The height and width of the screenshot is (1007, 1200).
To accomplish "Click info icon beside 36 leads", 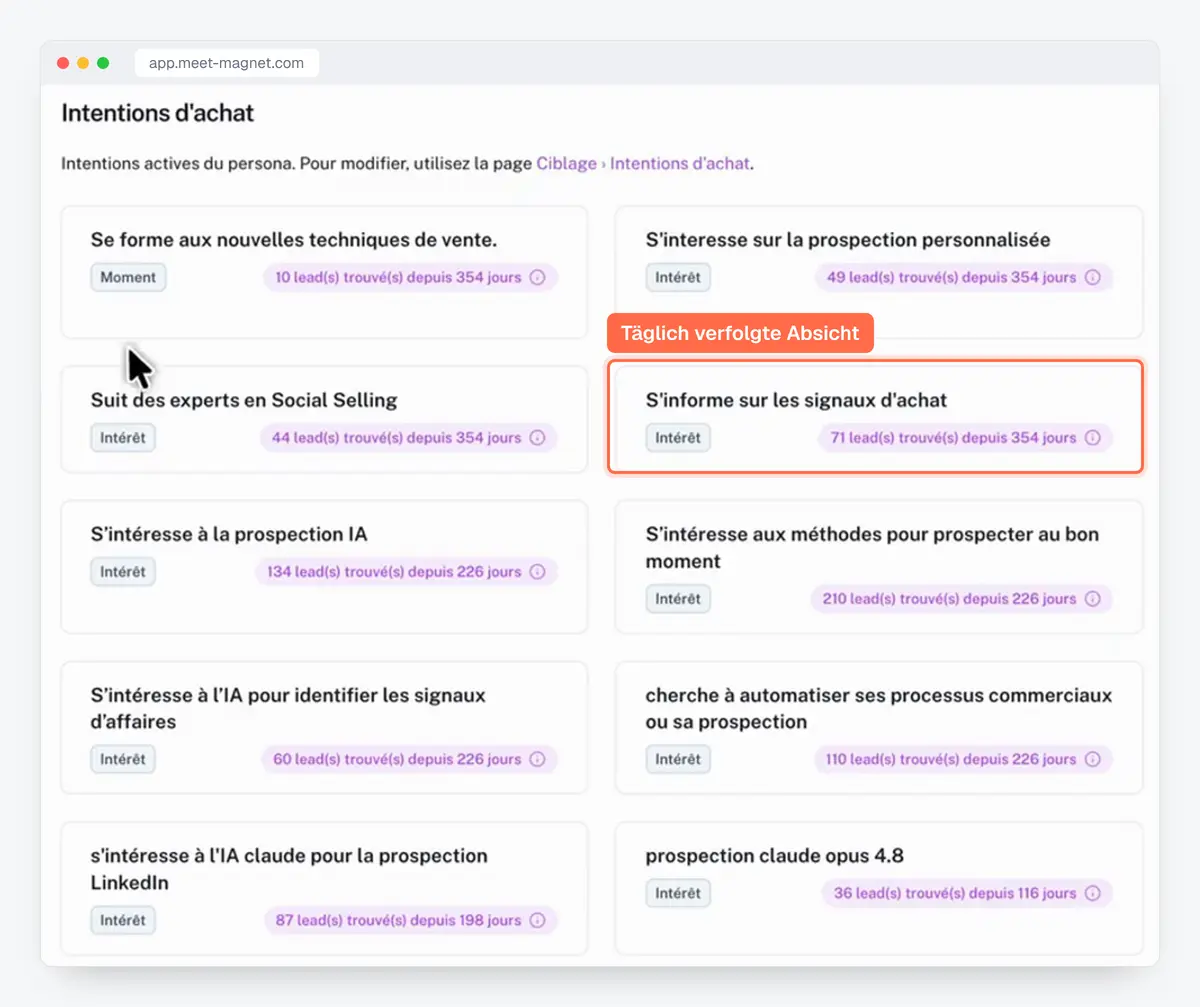I will [x=1092, y=893].
